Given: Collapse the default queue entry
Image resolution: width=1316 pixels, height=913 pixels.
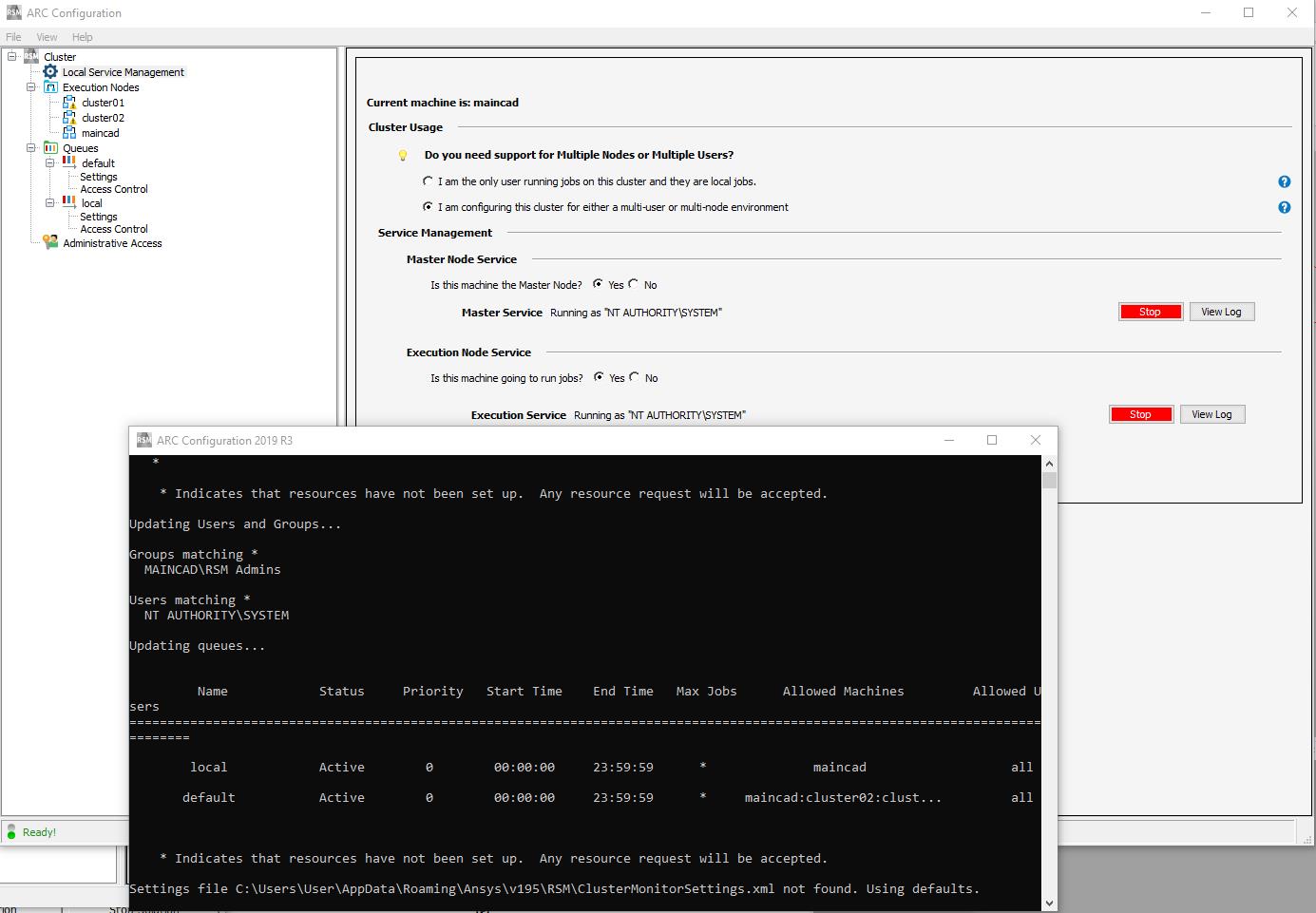Looking at the screenshot, I should coord(49,162).
